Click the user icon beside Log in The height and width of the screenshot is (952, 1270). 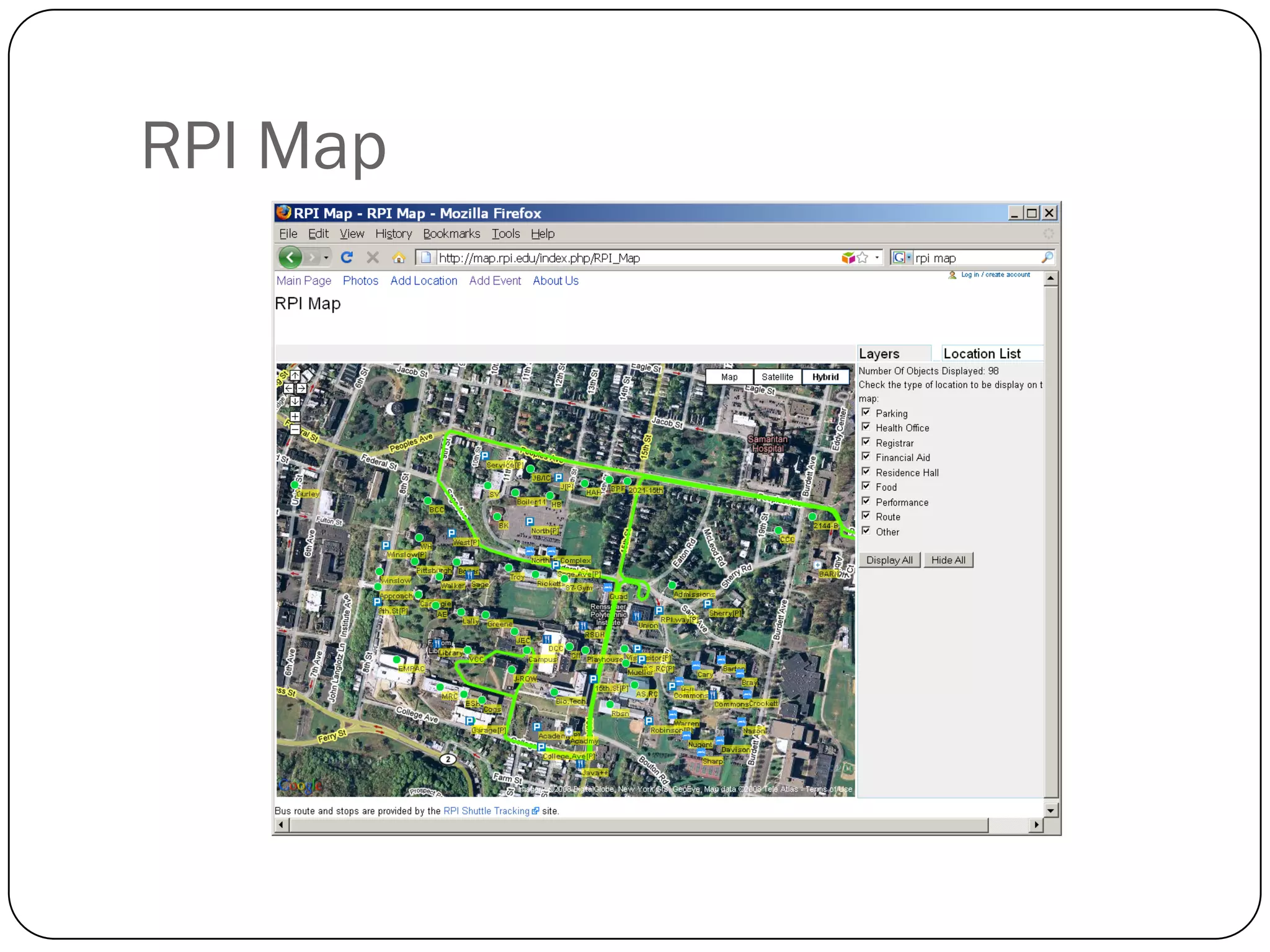point(952,275)
